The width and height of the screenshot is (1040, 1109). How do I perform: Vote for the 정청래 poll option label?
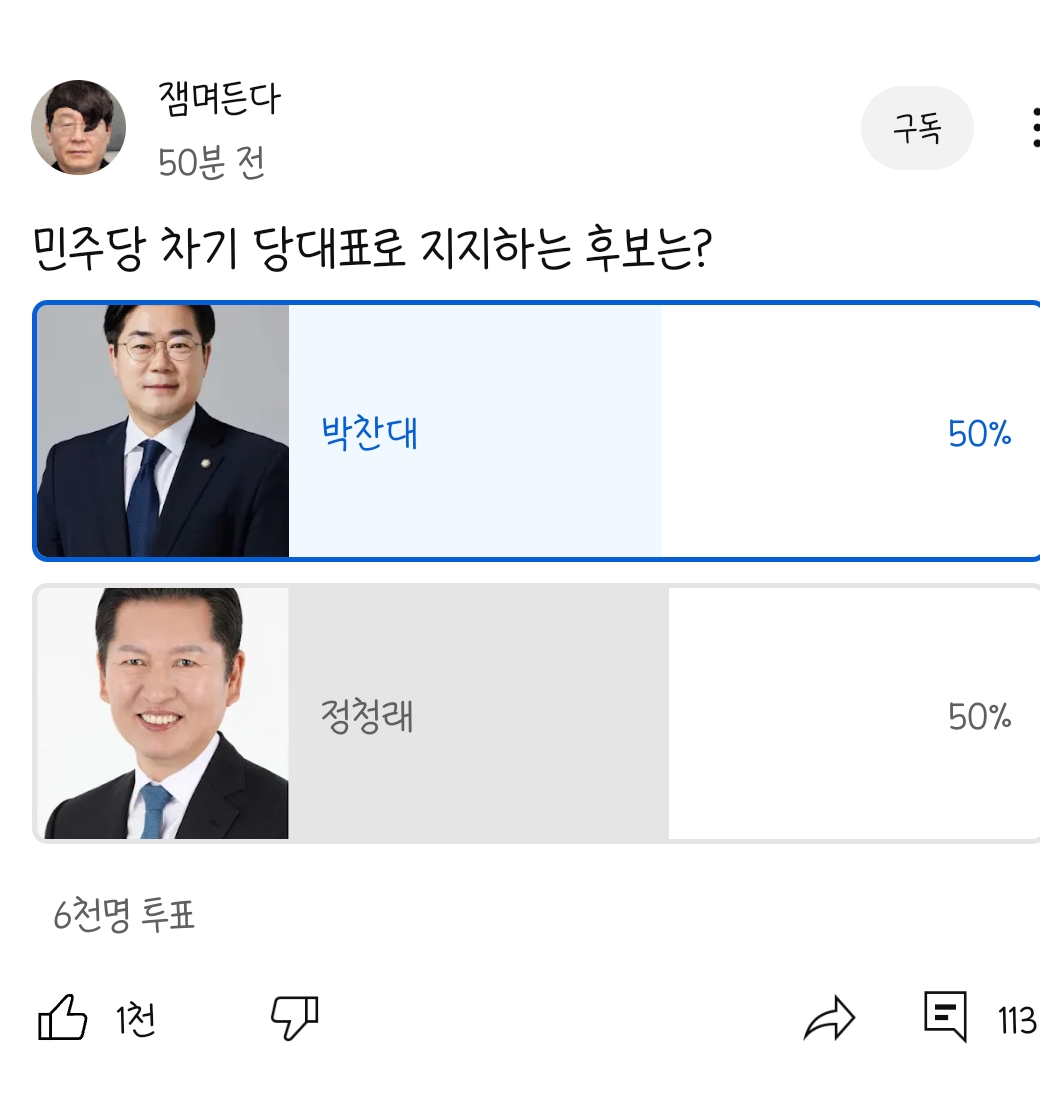(x=367, y=717)
